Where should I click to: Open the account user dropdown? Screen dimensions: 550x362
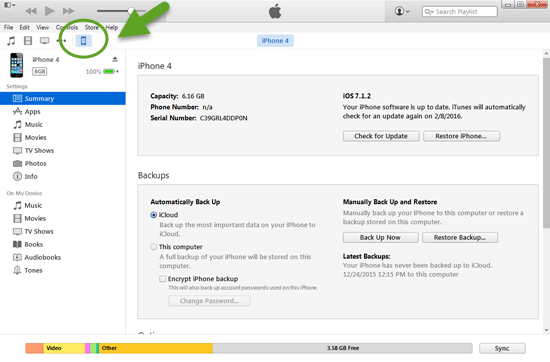click(x=402, y=11)
